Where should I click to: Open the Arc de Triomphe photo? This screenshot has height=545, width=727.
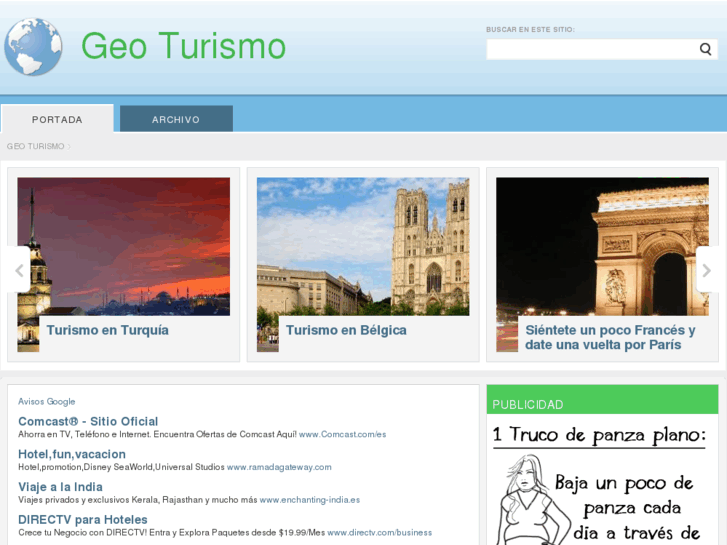602,246
